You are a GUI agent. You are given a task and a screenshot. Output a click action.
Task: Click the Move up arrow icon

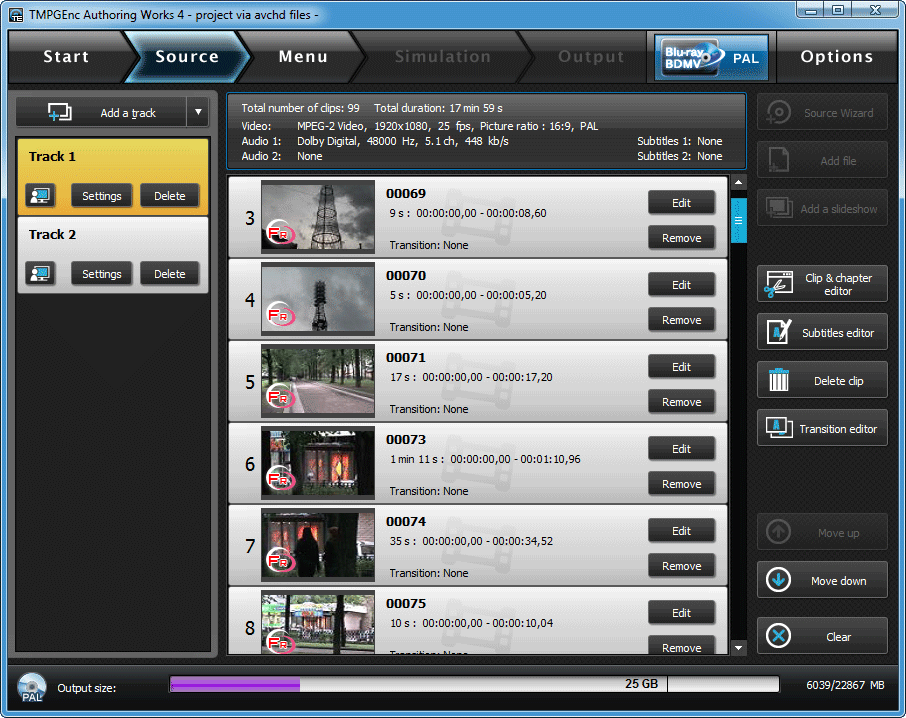(x=778, y=531)
